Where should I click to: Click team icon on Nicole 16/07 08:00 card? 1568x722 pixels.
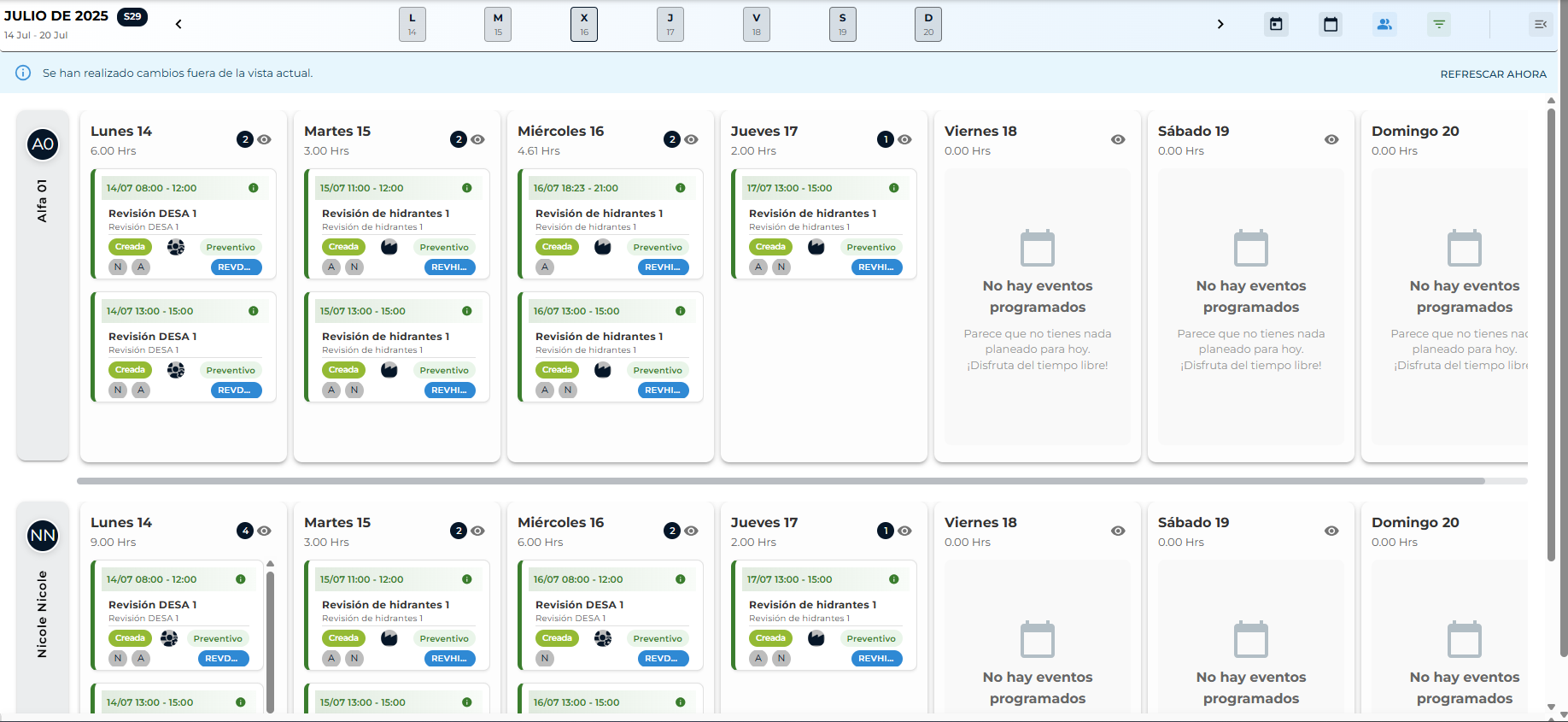pos(603,638)
